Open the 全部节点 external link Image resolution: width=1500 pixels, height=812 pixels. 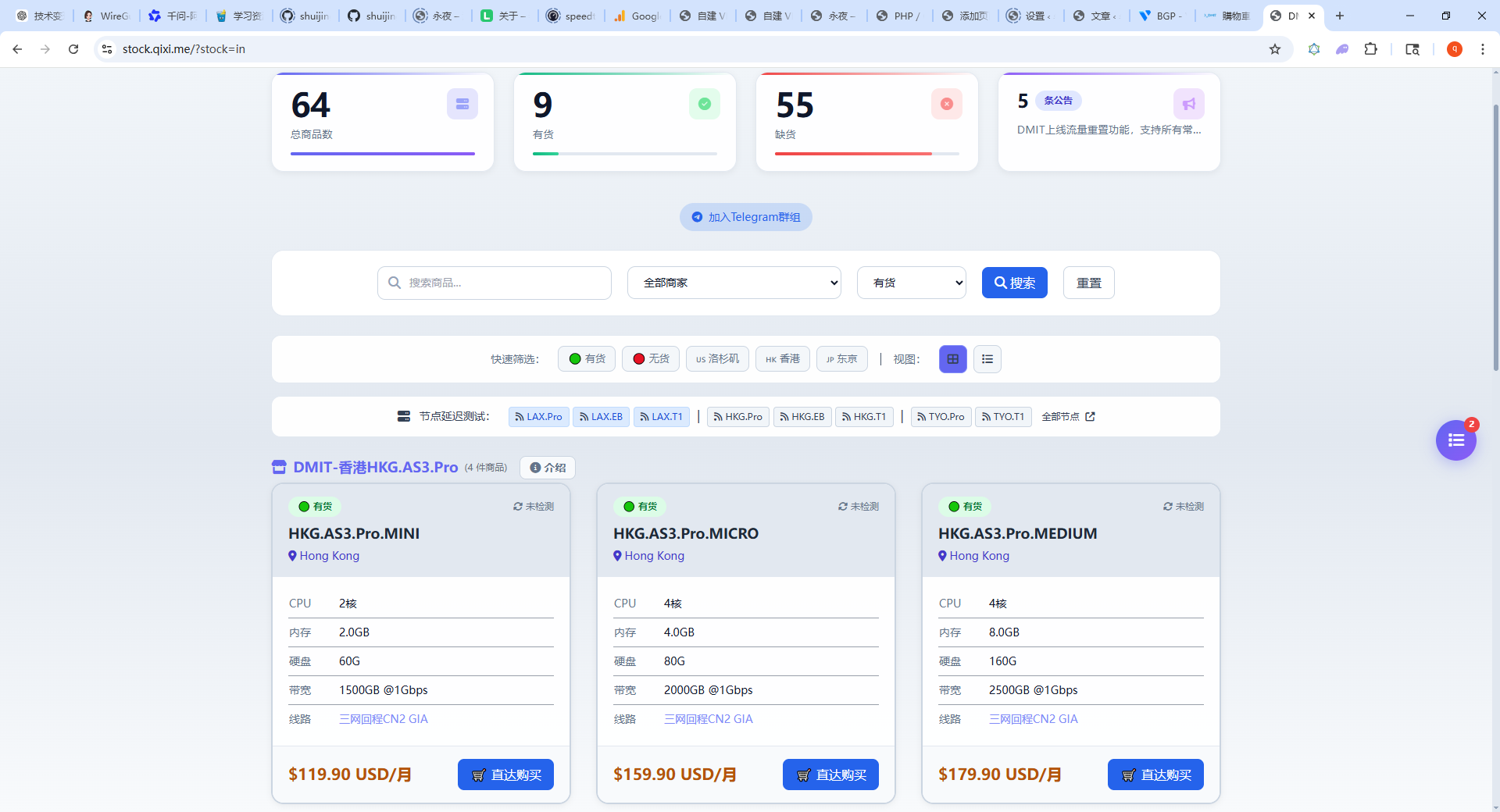coord(1068,417)
